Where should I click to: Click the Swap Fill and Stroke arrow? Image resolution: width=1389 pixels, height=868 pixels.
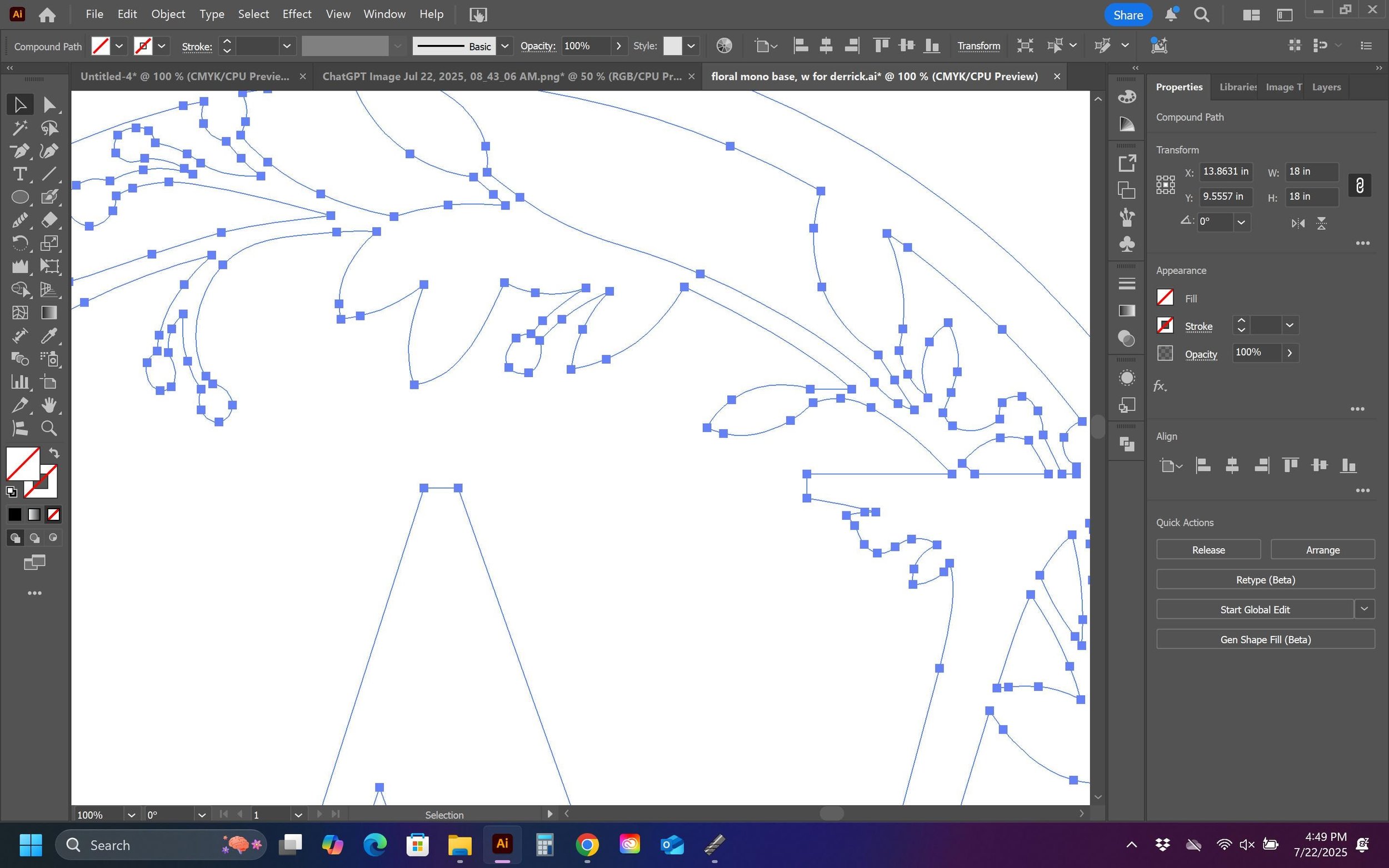(x=54, y=453)
